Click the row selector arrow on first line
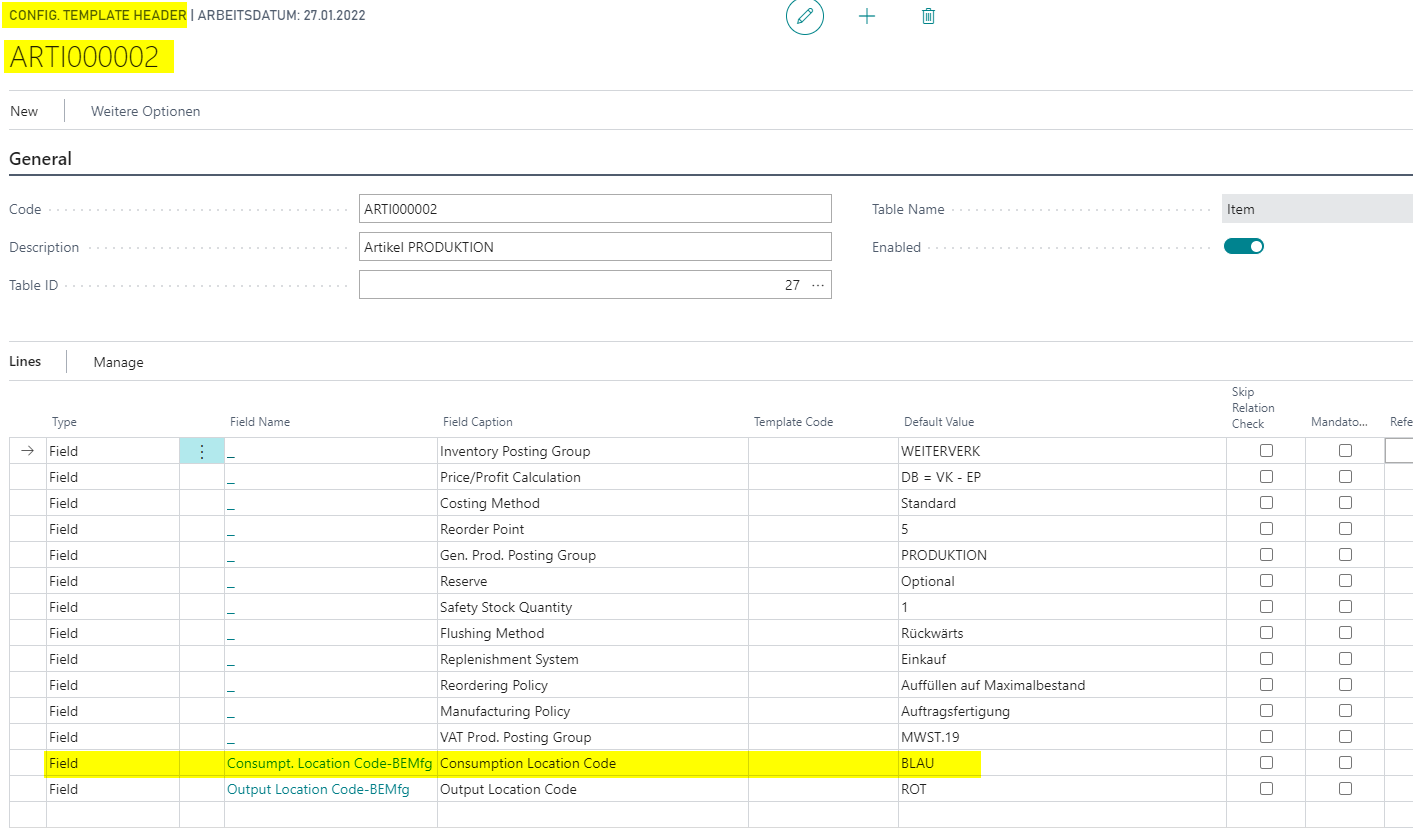 (28, 451)
